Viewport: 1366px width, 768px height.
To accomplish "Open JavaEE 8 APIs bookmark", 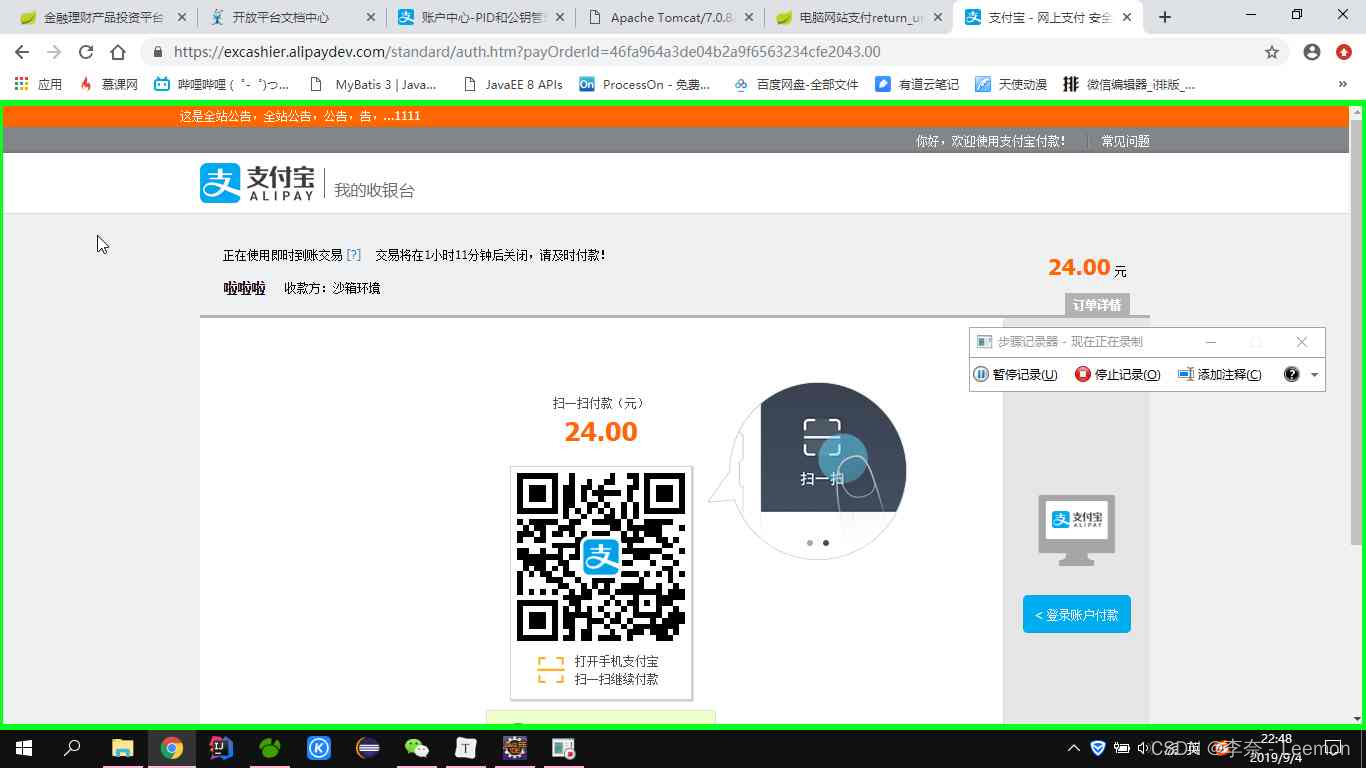I will pyautogui.click(x=513, y=84).
